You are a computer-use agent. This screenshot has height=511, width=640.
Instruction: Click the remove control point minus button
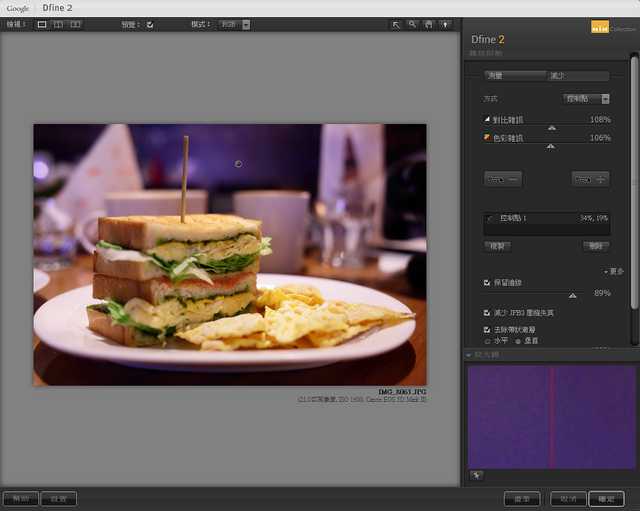coord(502,179)
